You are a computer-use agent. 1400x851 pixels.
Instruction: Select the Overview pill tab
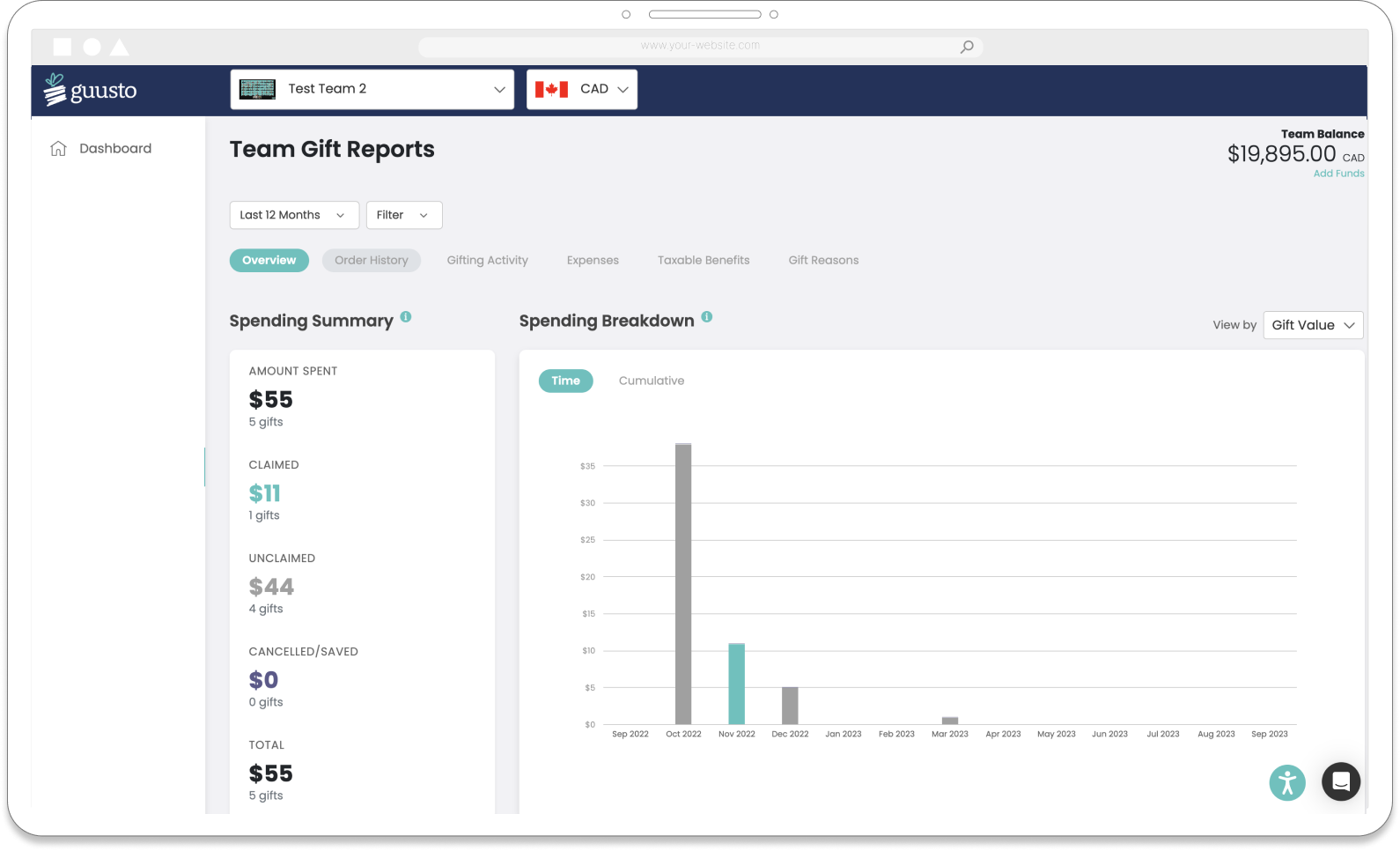269,260
